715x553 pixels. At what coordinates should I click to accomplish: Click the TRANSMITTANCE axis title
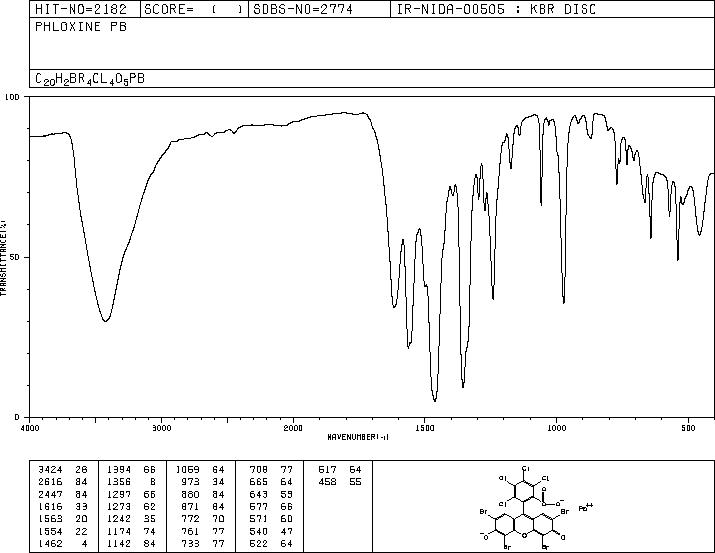pos(4,257)
